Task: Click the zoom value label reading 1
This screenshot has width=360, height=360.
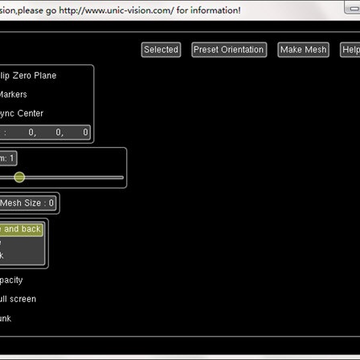Action: click(8, 158)
